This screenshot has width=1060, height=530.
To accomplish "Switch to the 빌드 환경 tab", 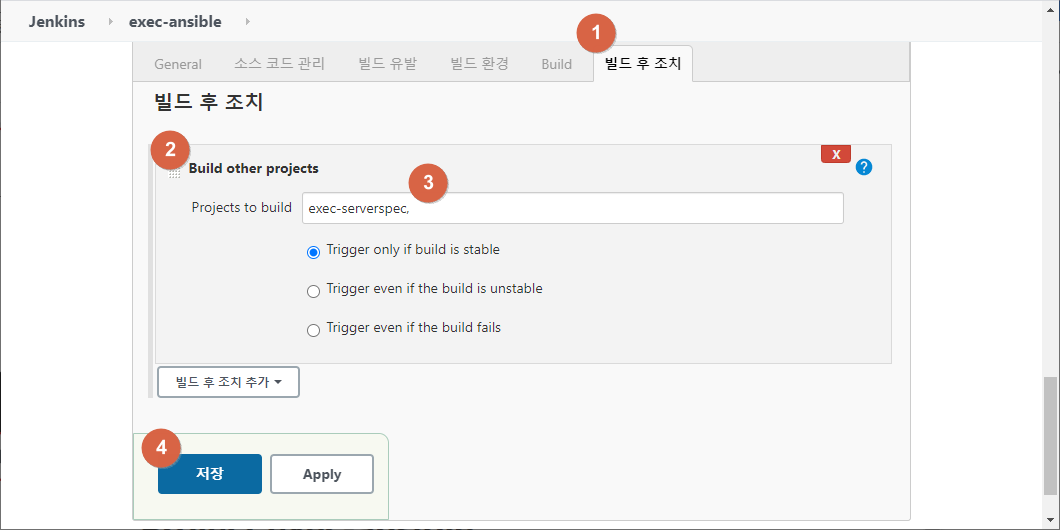I will coord(479,64).
